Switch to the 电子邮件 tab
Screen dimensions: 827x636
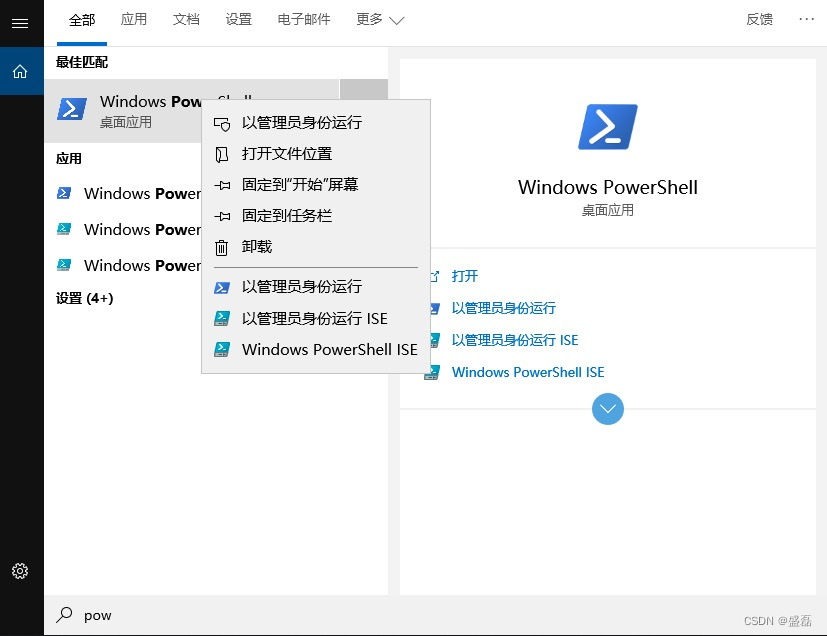pos(304,20)
